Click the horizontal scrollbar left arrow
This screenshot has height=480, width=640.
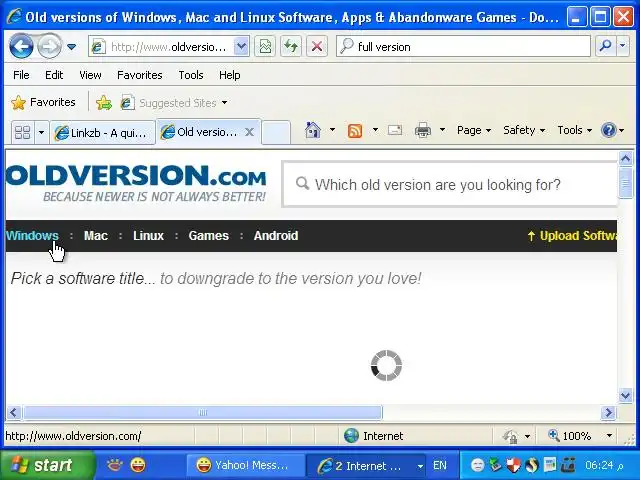click(13, 412)
